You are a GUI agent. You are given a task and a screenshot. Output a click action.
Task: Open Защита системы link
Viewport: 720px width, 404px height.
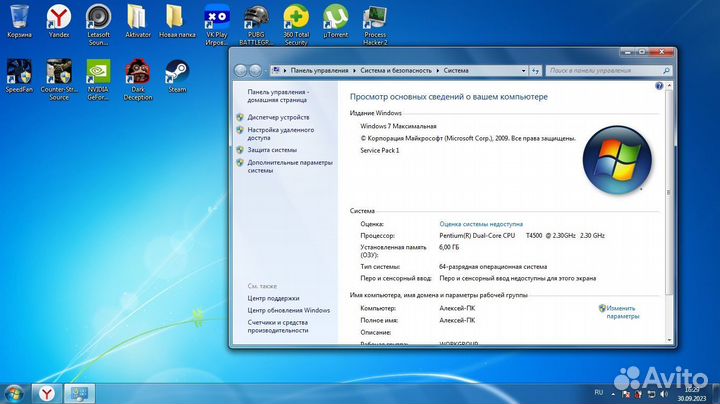(272, 150)
